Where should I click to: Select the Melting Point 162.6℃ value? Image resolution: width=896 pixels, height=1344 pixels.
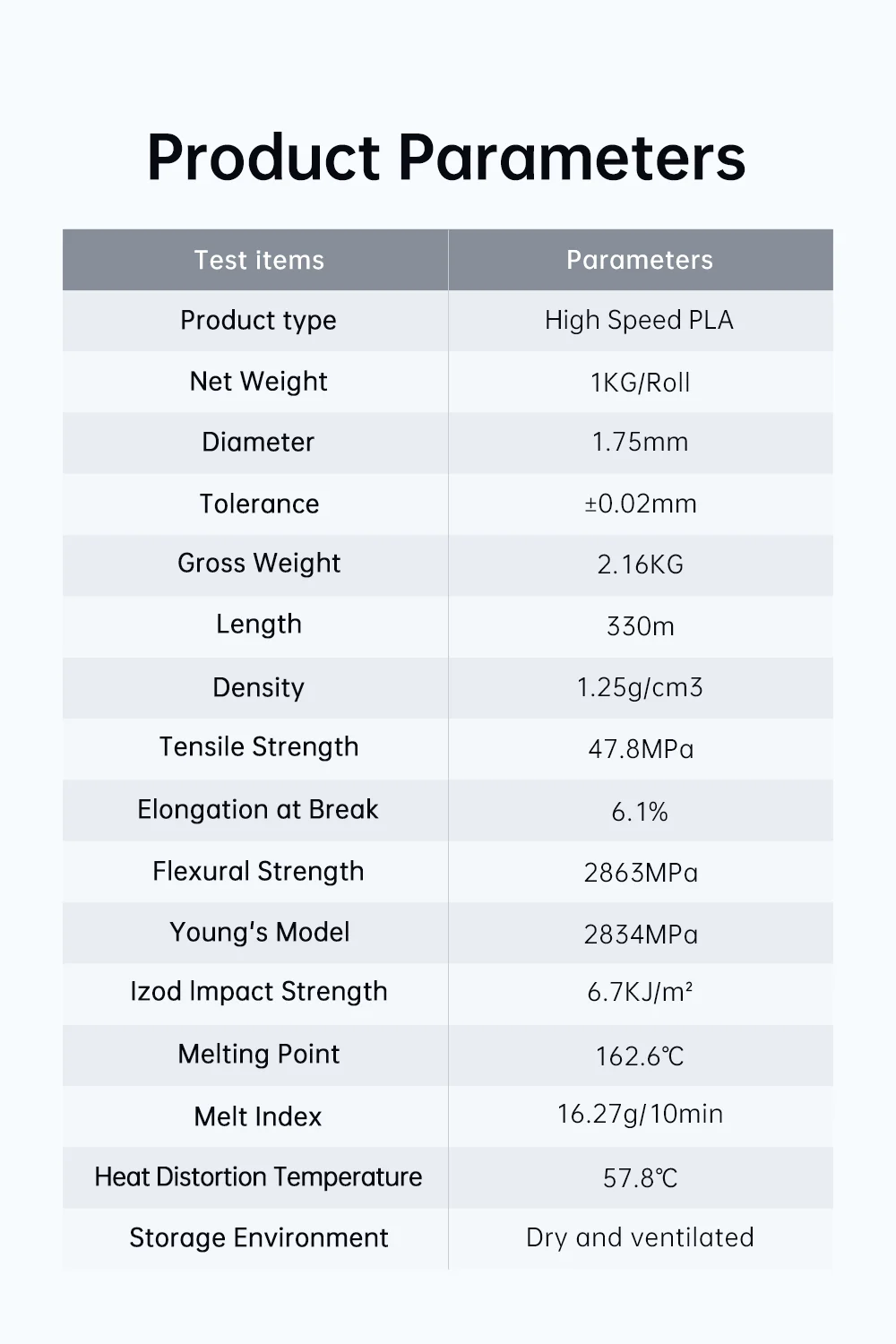pos(640,1056)
